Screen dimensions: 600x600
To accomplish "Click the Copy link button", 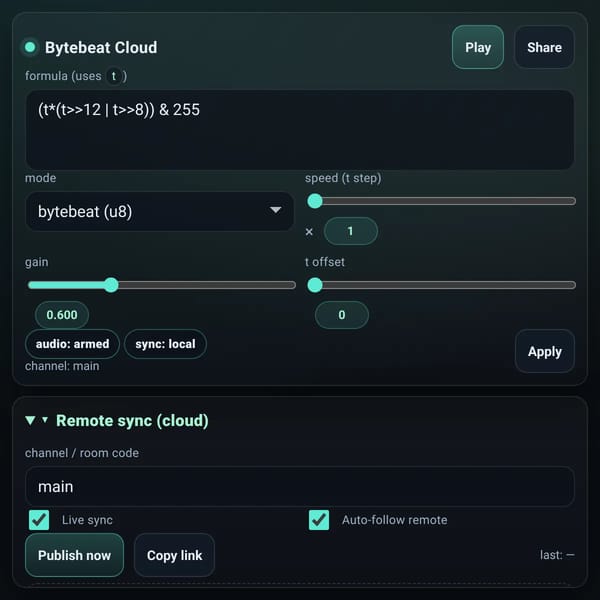I will (x=174, y=555).
